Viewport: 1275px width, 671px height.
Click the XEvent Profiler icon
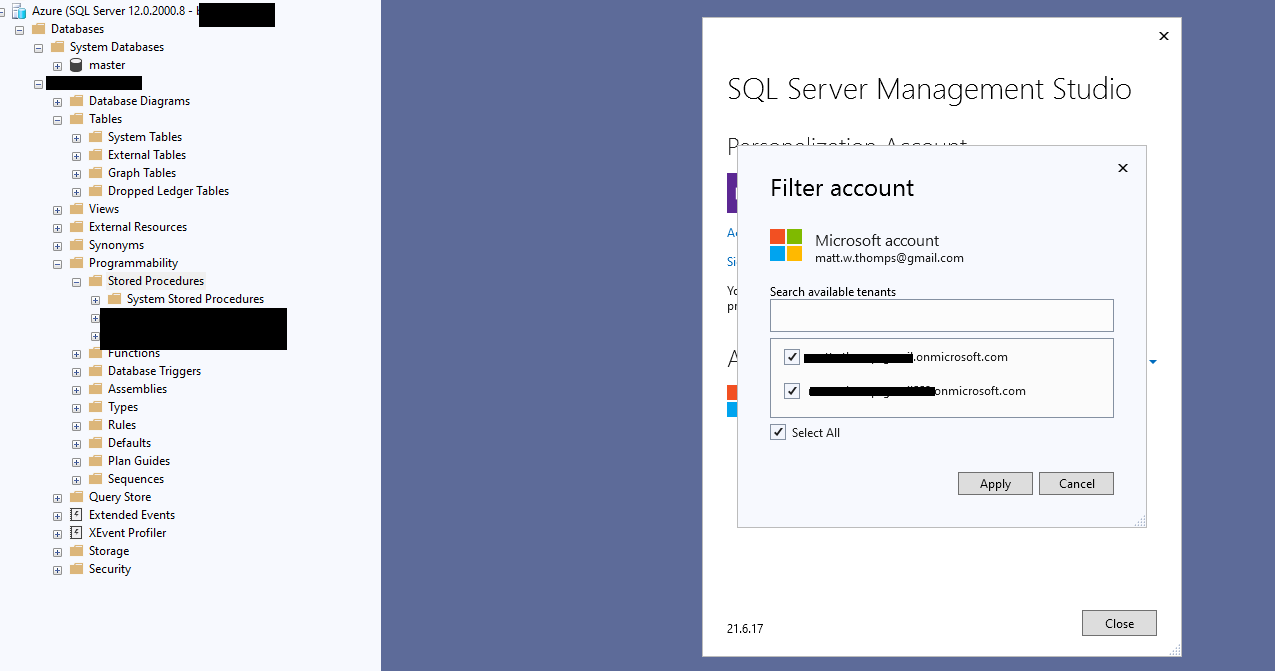click(76, 533)
